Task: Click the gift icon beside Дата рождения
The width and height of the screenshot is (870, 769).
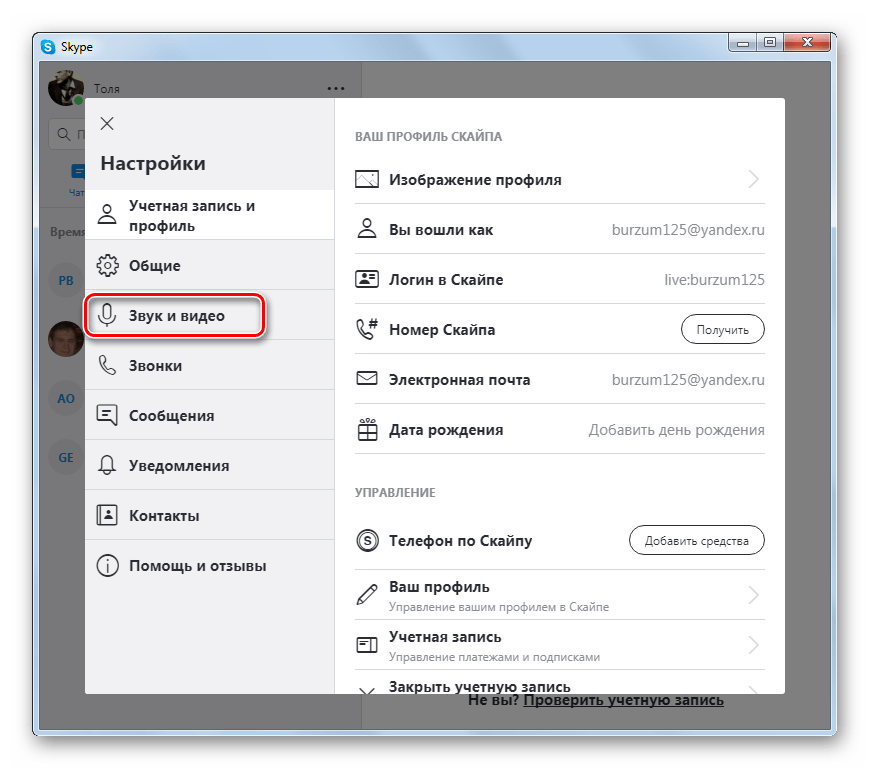Action: [x=367, y=430]
